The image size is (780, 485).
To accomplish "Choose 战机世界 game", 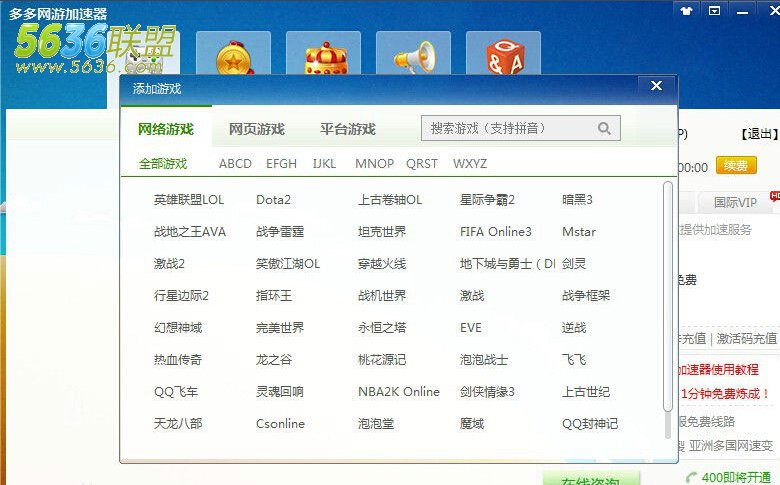I will pos(382,296).
